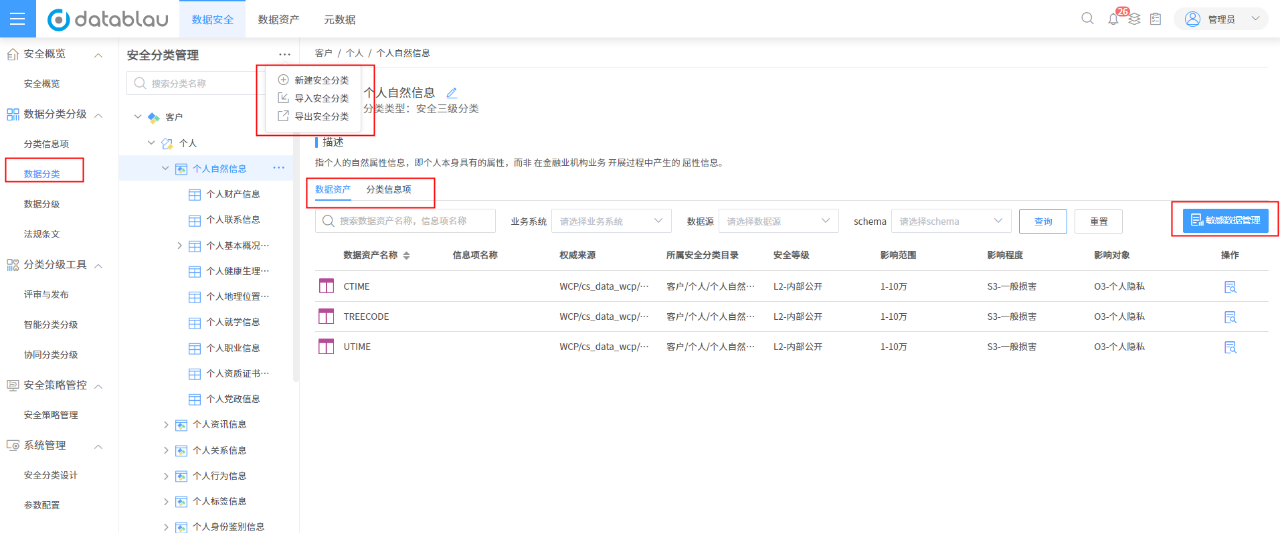Choose 导入安全分类 from the popup menu
1280x533 pixels.
point(313,98)
